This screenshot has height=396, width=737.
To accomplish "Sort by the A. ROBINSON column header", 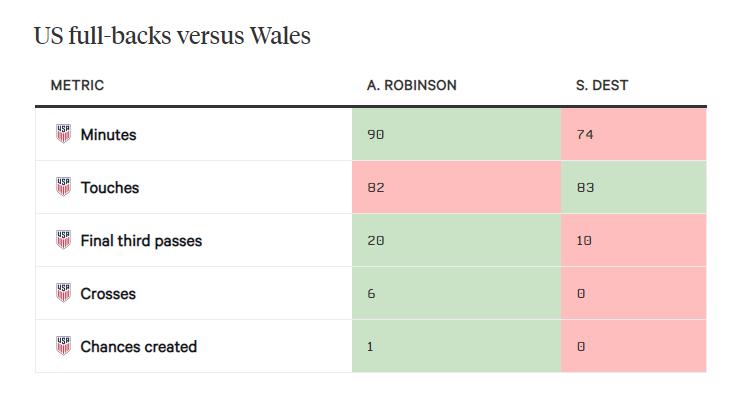I will [411, 85].
